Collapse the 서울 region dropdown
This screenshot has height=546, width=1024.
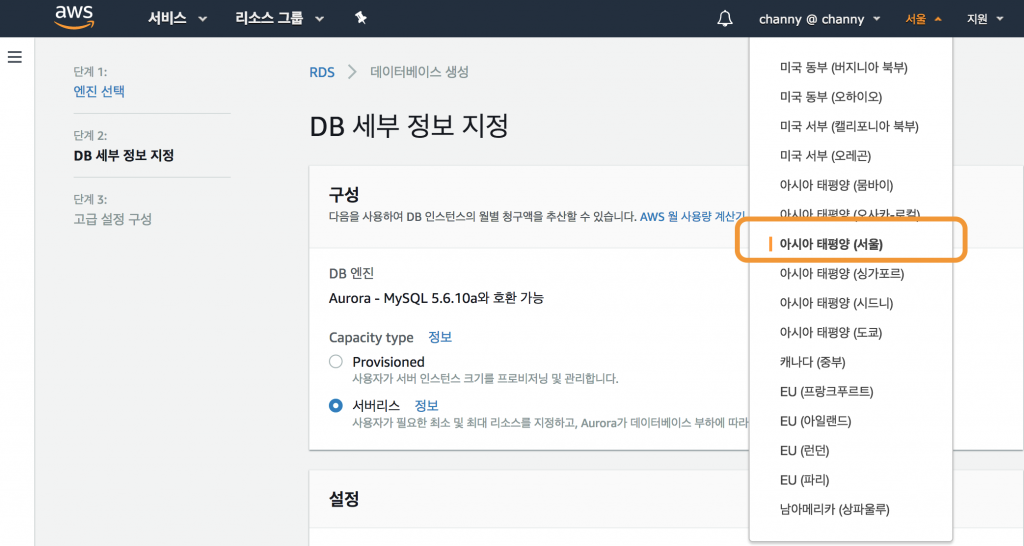point(923,20)
